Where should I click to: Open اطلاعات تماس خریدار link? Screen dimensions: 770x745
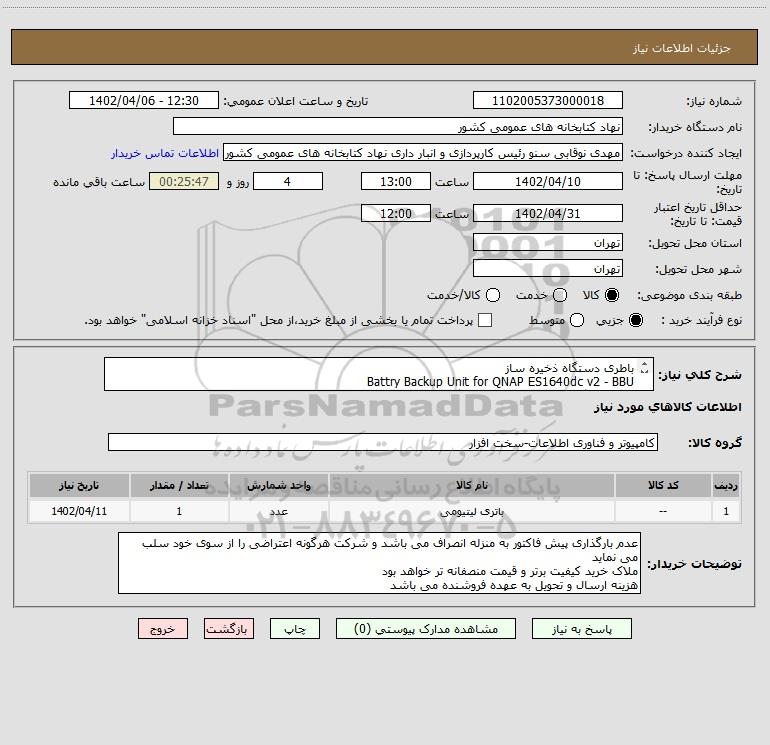click(165, 153)
